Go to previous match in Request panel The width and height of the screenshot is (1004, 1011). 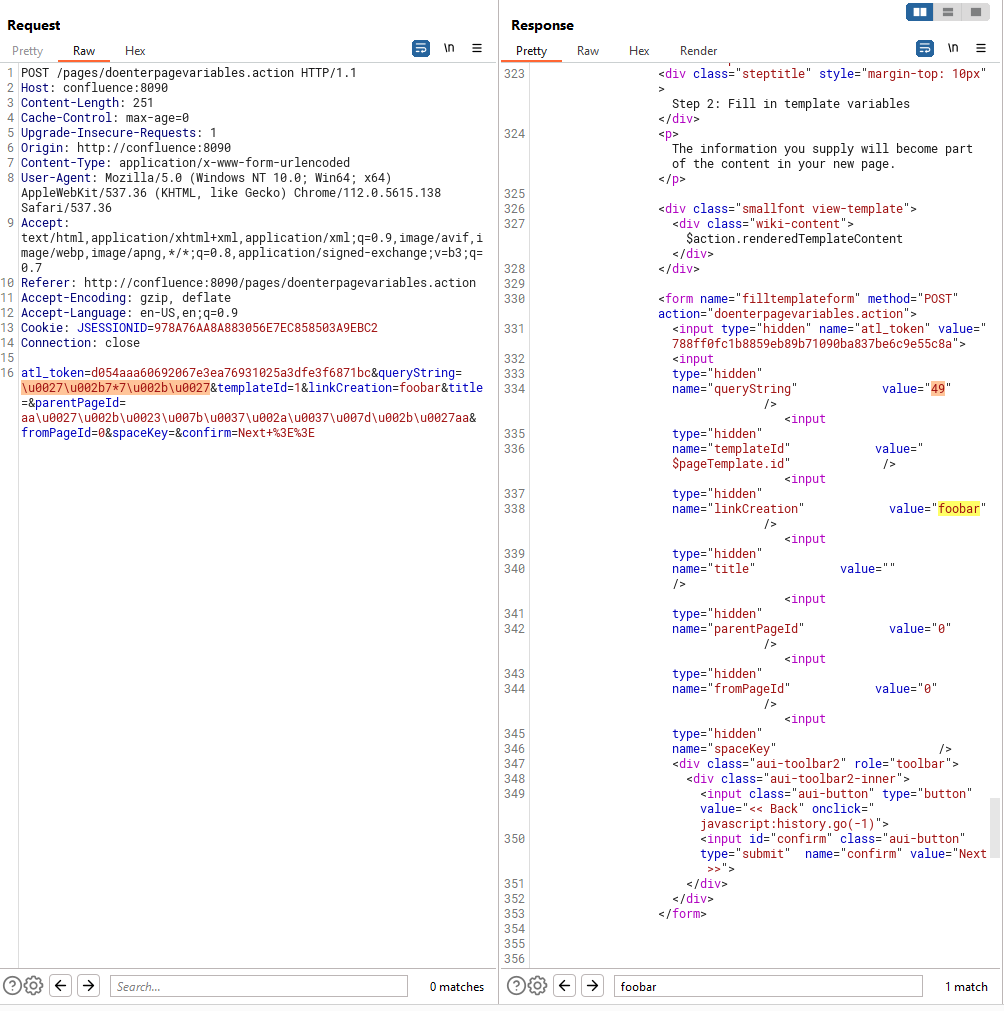coord(61,986)
